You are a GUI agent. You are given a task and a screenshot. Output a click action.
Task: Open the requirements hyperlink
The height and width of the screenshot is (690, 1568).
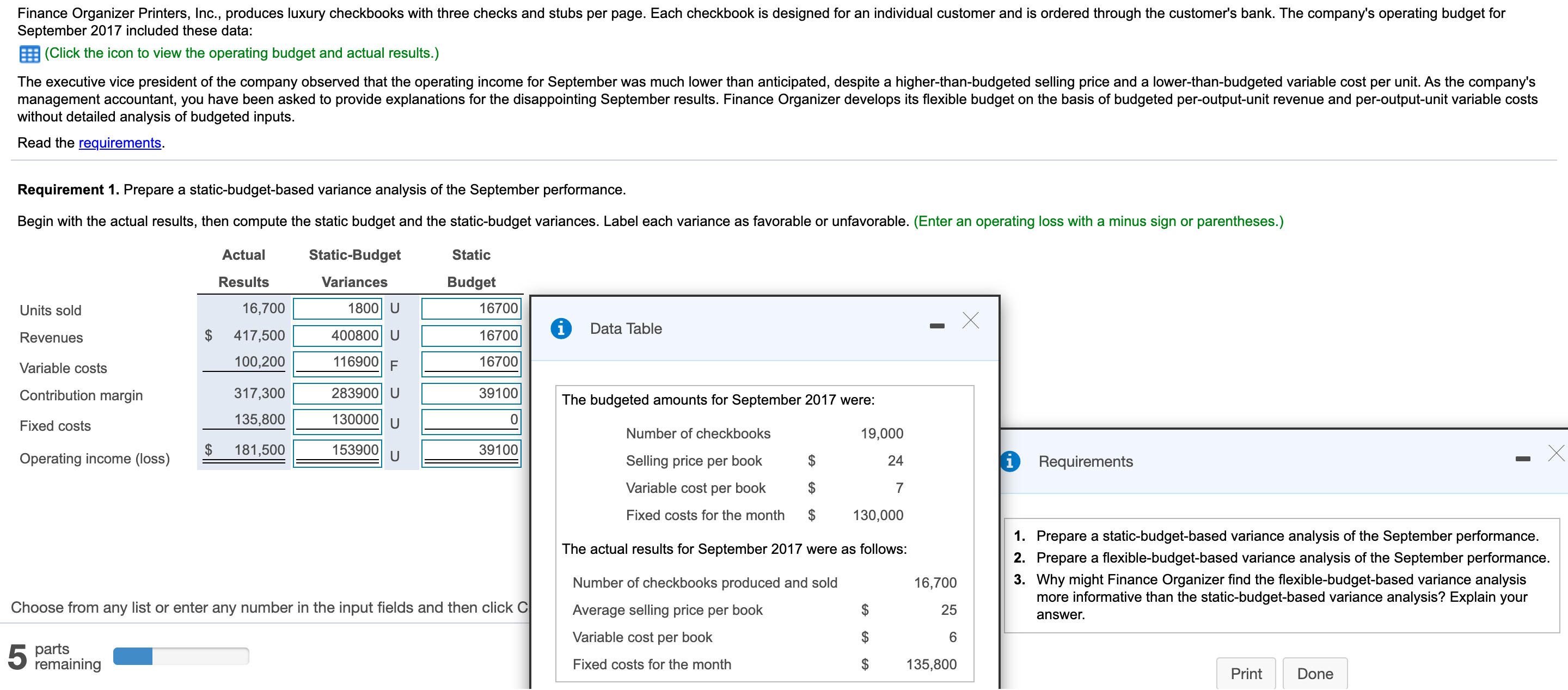coord(119,143)
